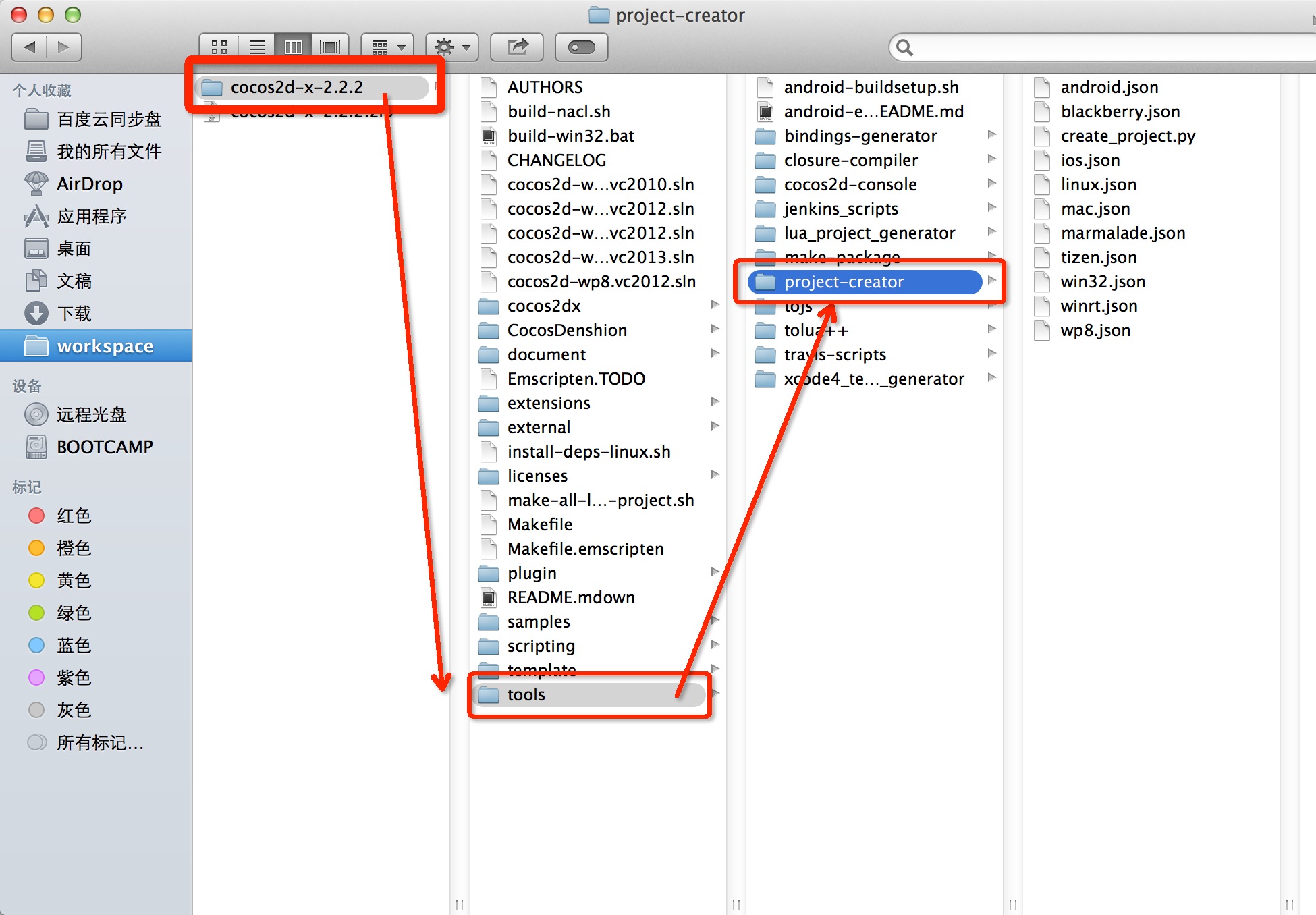Select install-deps-linux.sh file
The image size is (1316, 915).
pyautogui.click(x=588, y=452)
